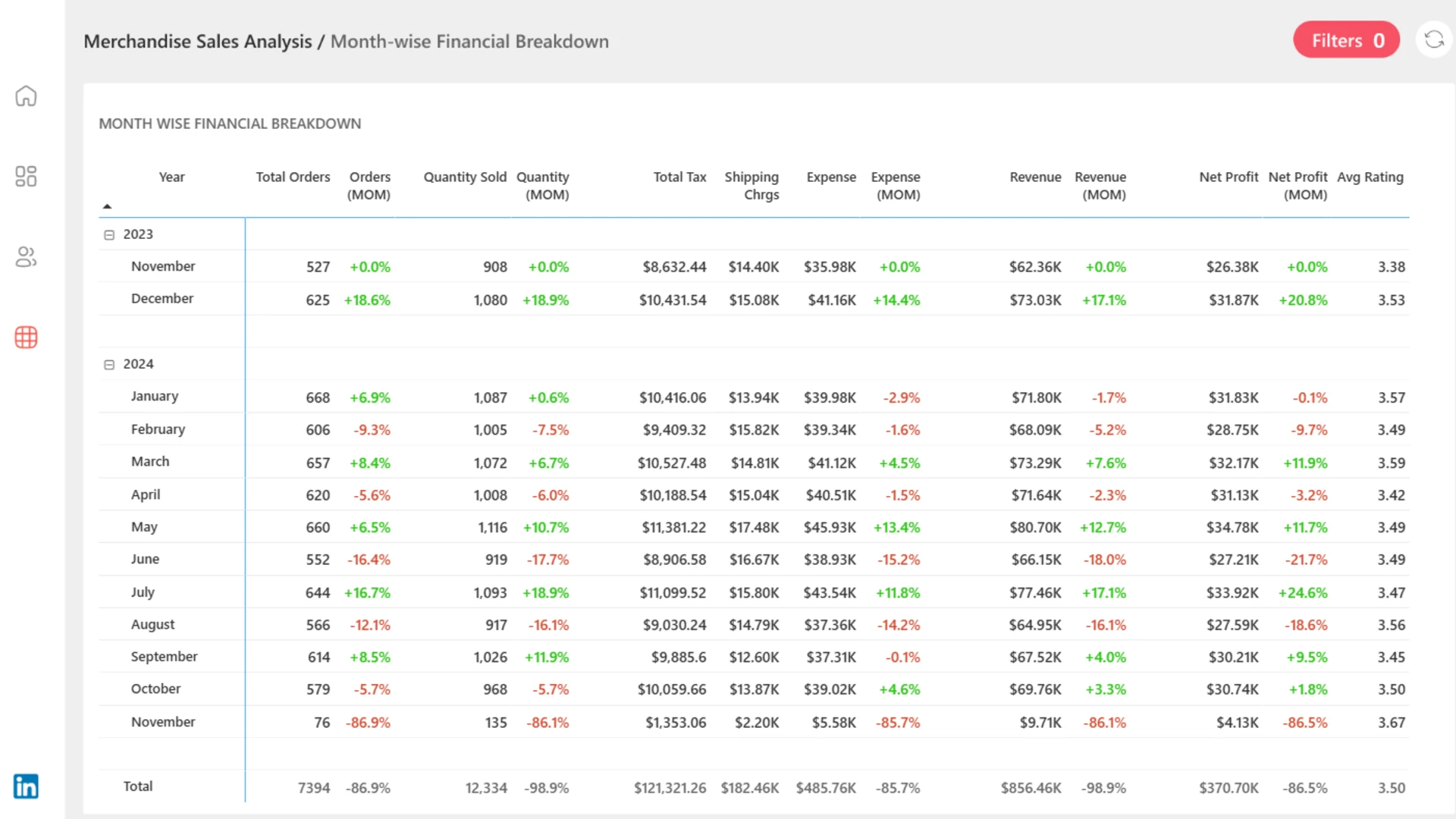
Task: Select the Month-wise Financial Breakdown breadcrumb
Action: pos(469,41)
